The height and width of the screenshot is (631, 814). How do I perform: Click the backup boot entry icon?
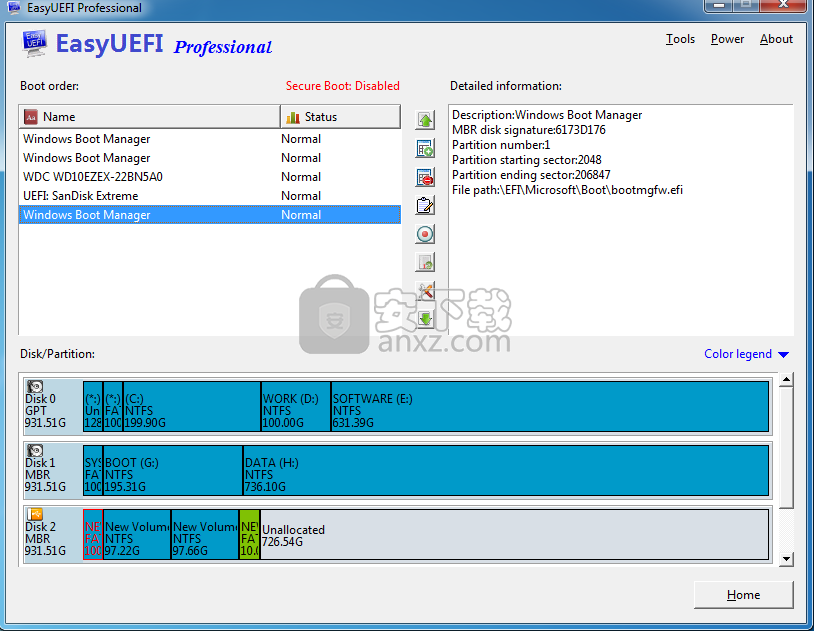[x=425, y=262]
